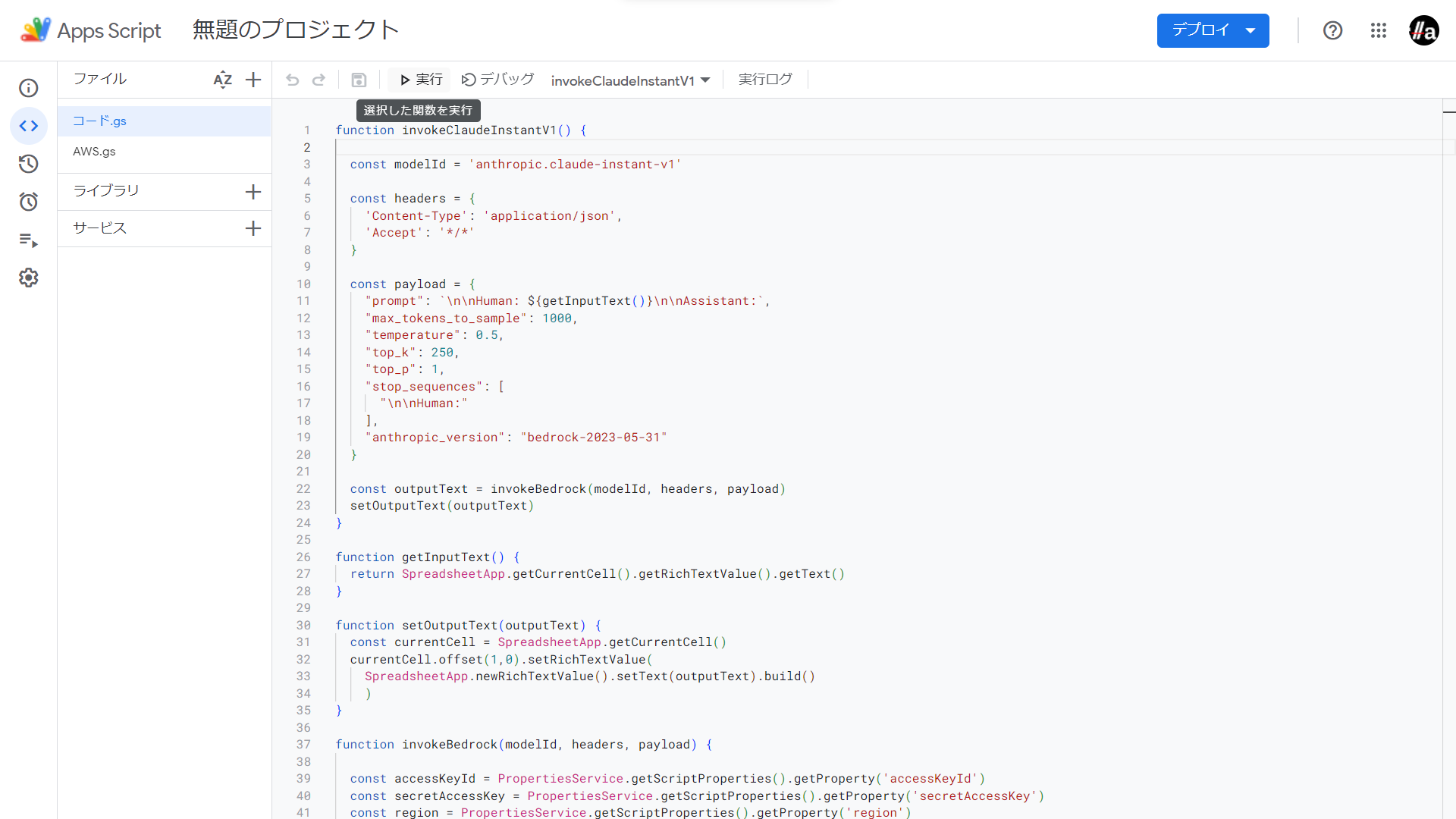Image resolution: width=1456 pixels, height=819 pixels.
Task: Add a library with its plus button
Action: click(x=253, y=192)
